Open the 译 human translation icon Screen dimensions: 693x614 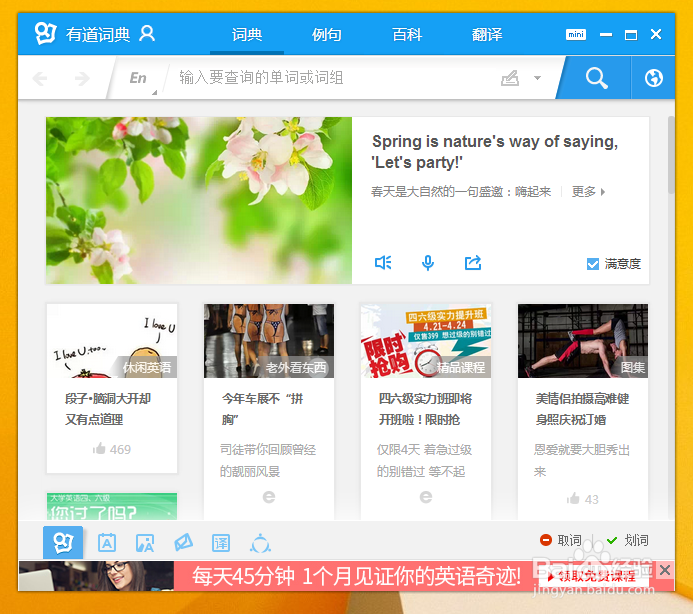click(x=221, y=543)
